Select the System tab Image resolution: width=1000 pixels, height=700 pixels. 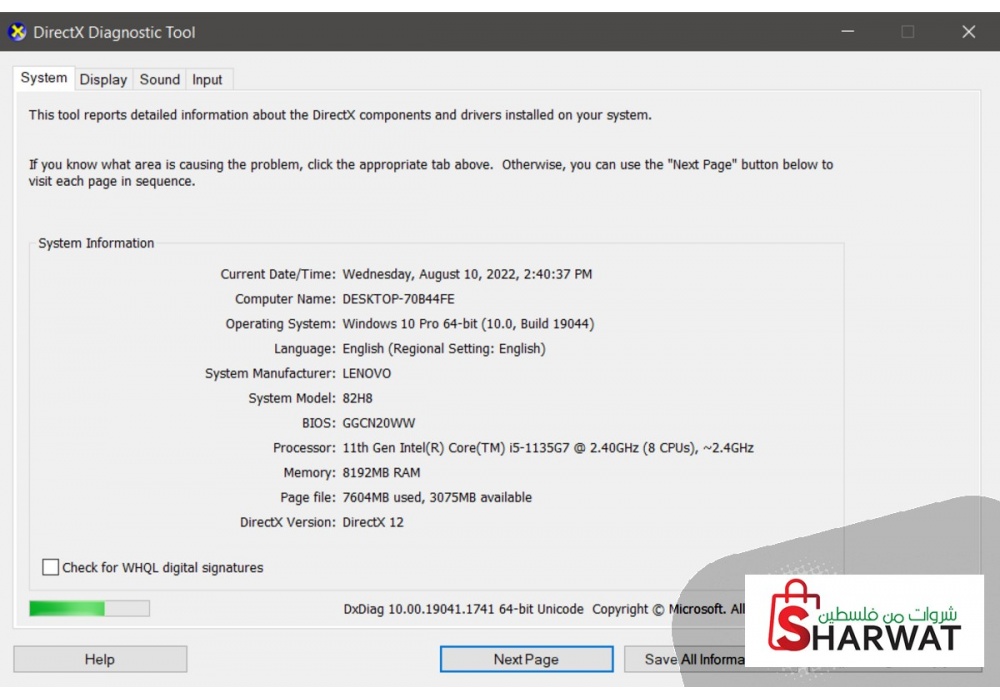[x=44, y=78]
